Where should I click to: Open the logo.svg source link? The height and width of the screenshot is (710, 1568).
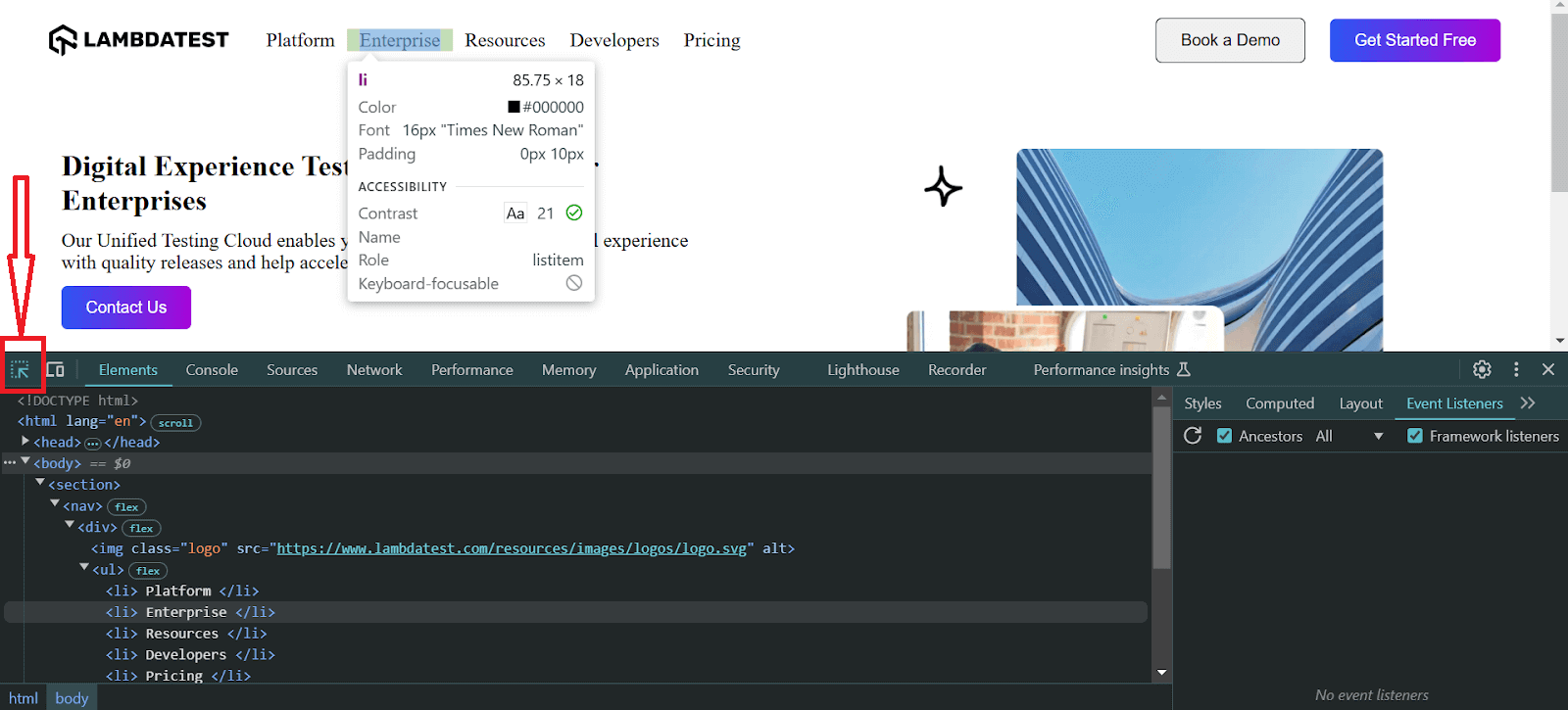pyautogui.click(x=511, y=548)
